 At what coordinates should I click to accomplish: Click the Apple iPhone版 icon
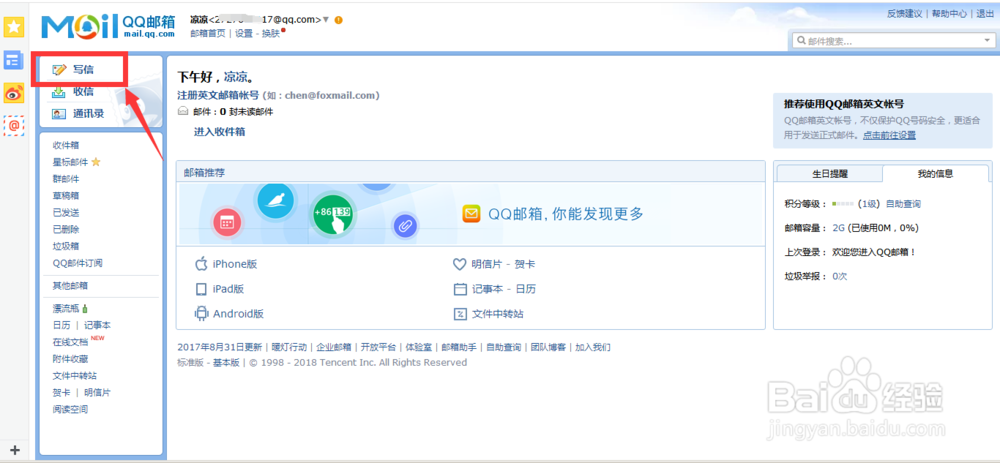tap(202, 264)
